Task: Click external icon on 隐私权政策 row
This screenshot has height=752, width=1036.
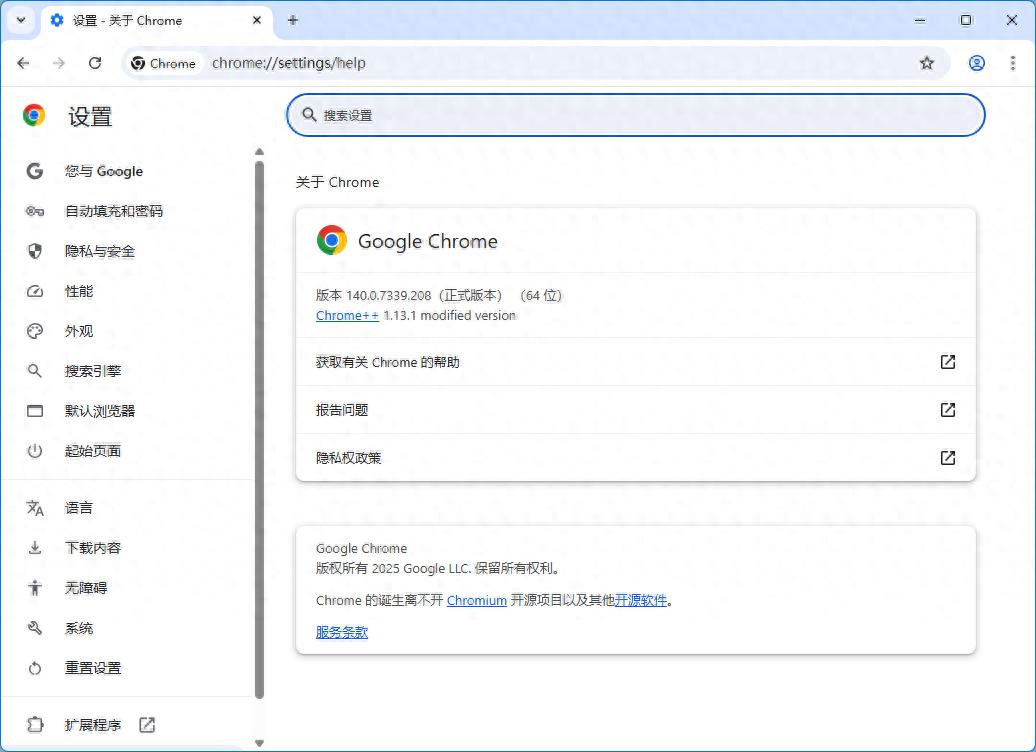Action: click(947, 457)
